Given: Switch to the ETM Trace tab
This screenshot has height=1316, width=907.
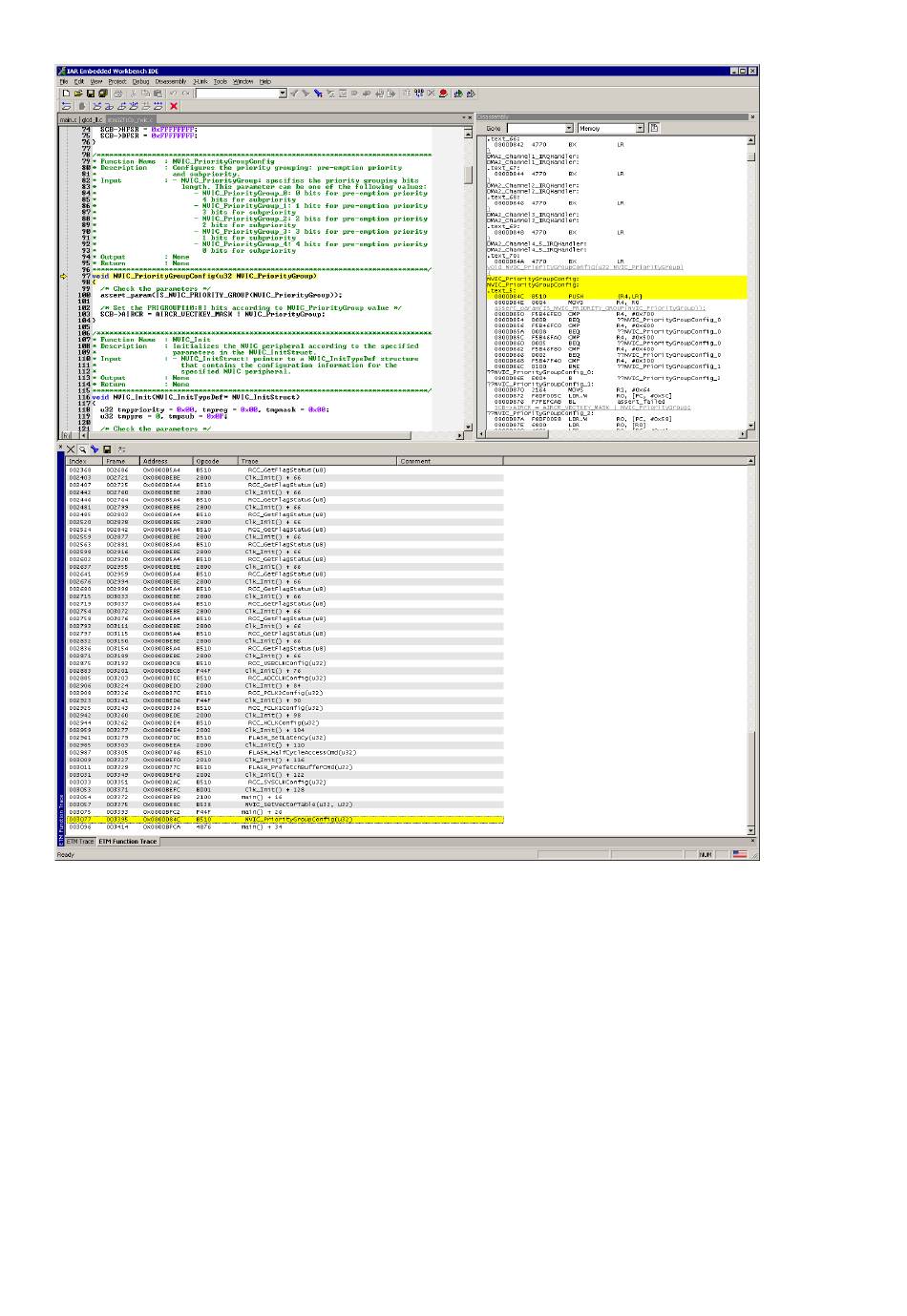Looking at the screenshot, I should (x=80, y=842).
